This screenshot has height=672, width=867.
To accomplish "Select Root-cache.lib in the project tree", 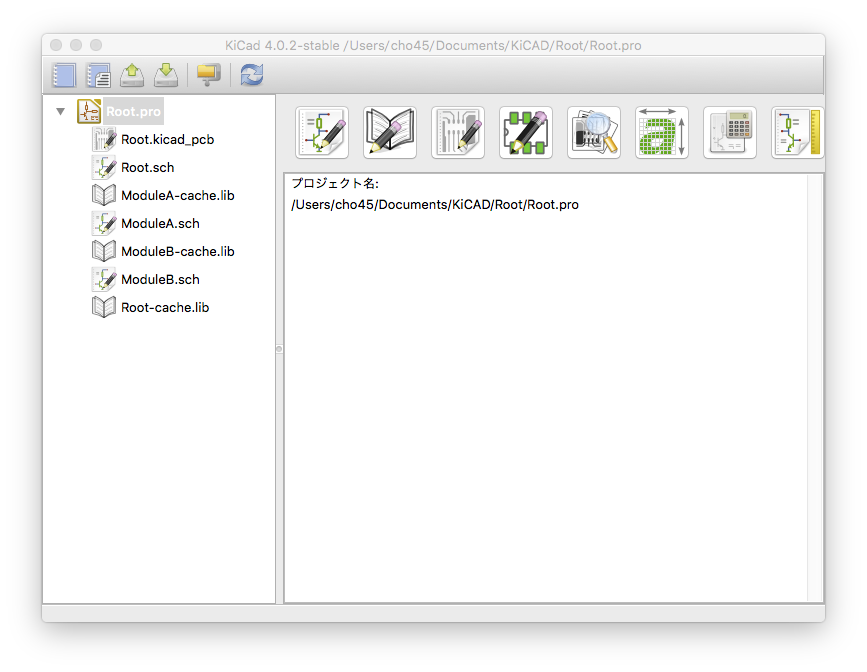I will [x=164, y=308].
